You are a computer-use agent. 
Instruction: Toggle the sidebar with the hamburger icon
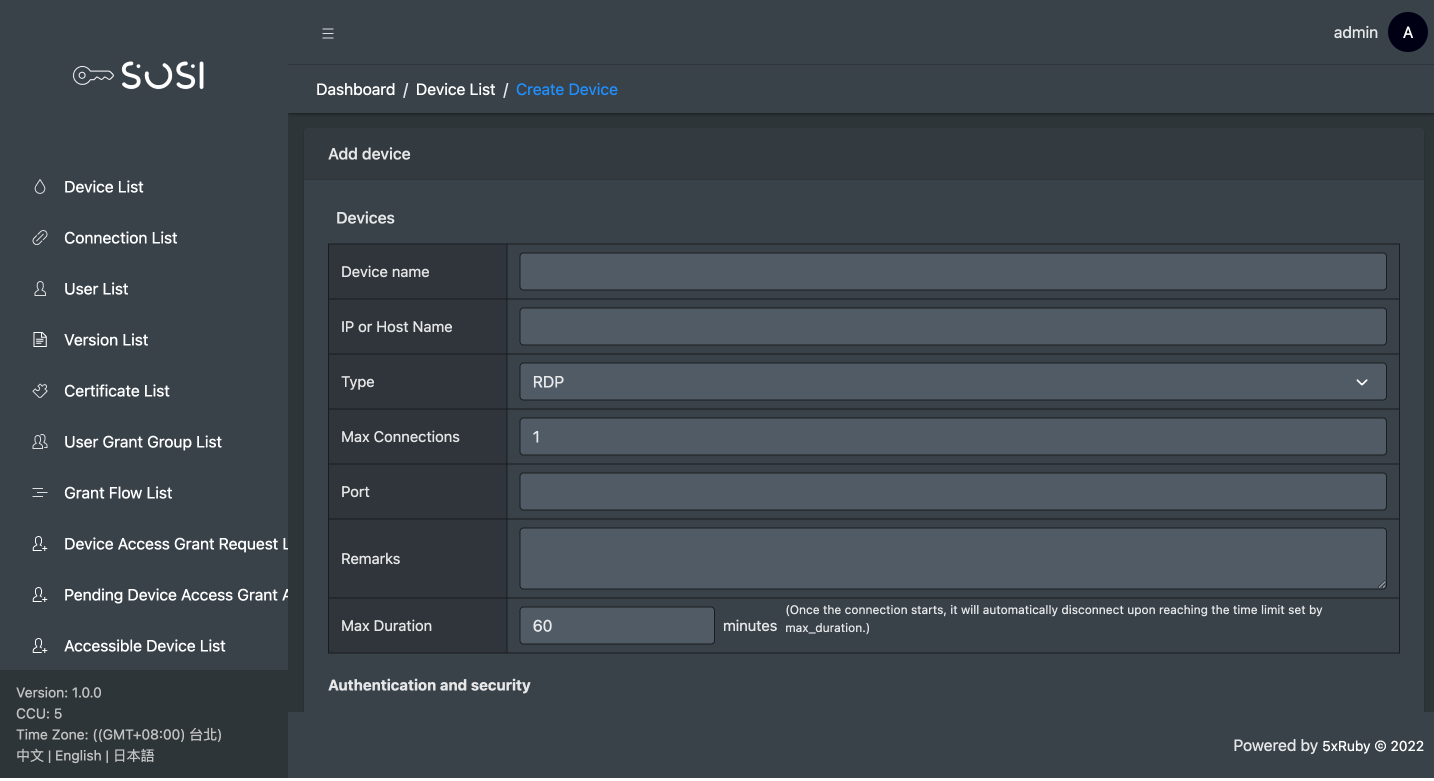click(327, 33)
